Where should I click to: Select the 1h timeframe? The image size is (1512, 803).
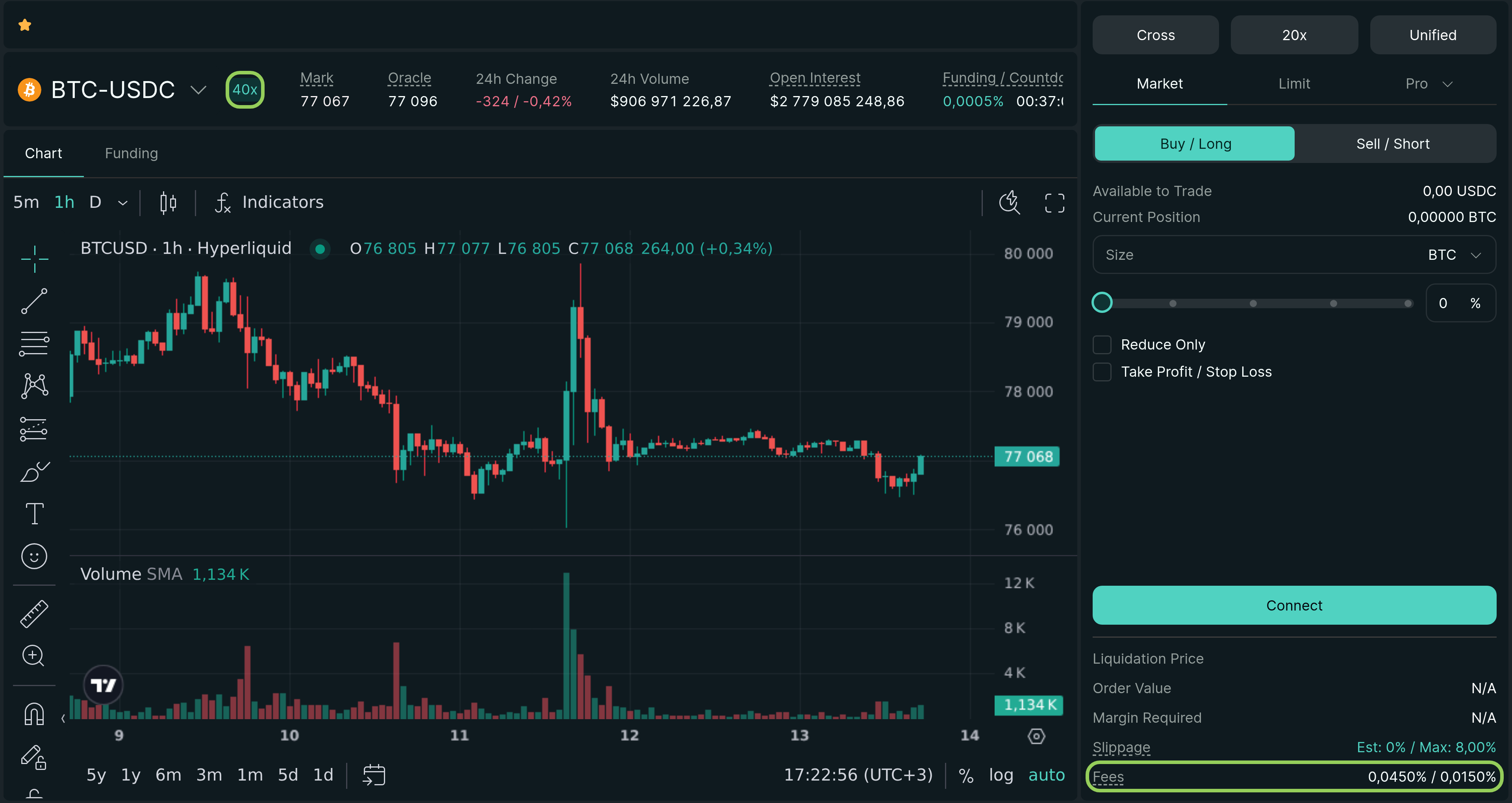tap(65, 202)
